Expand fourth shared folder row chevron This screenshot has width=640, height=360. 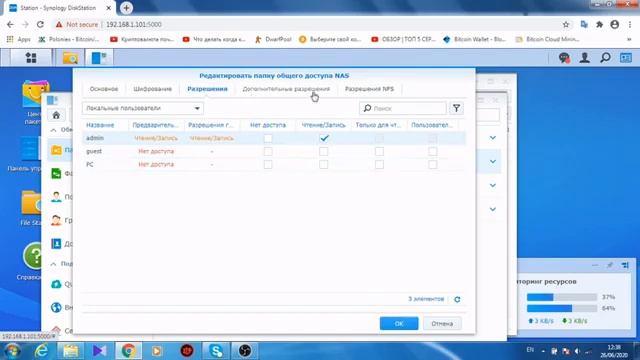point(493,209)
